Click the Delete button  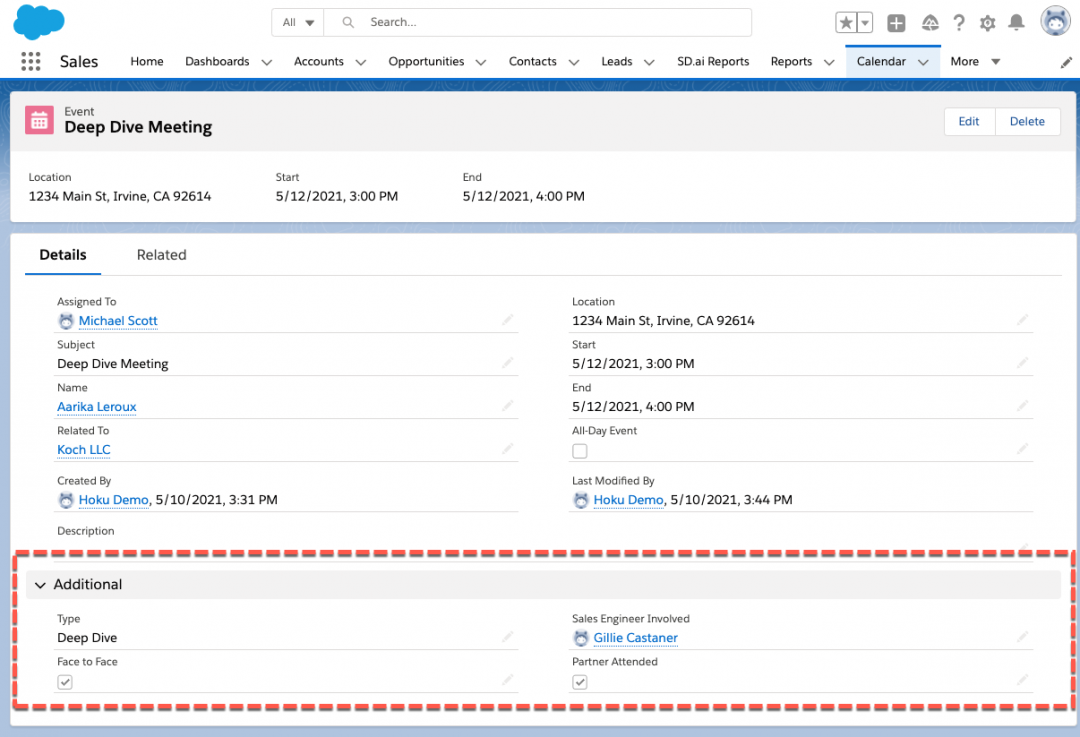pyautogui.click(x=1027, y=121)
